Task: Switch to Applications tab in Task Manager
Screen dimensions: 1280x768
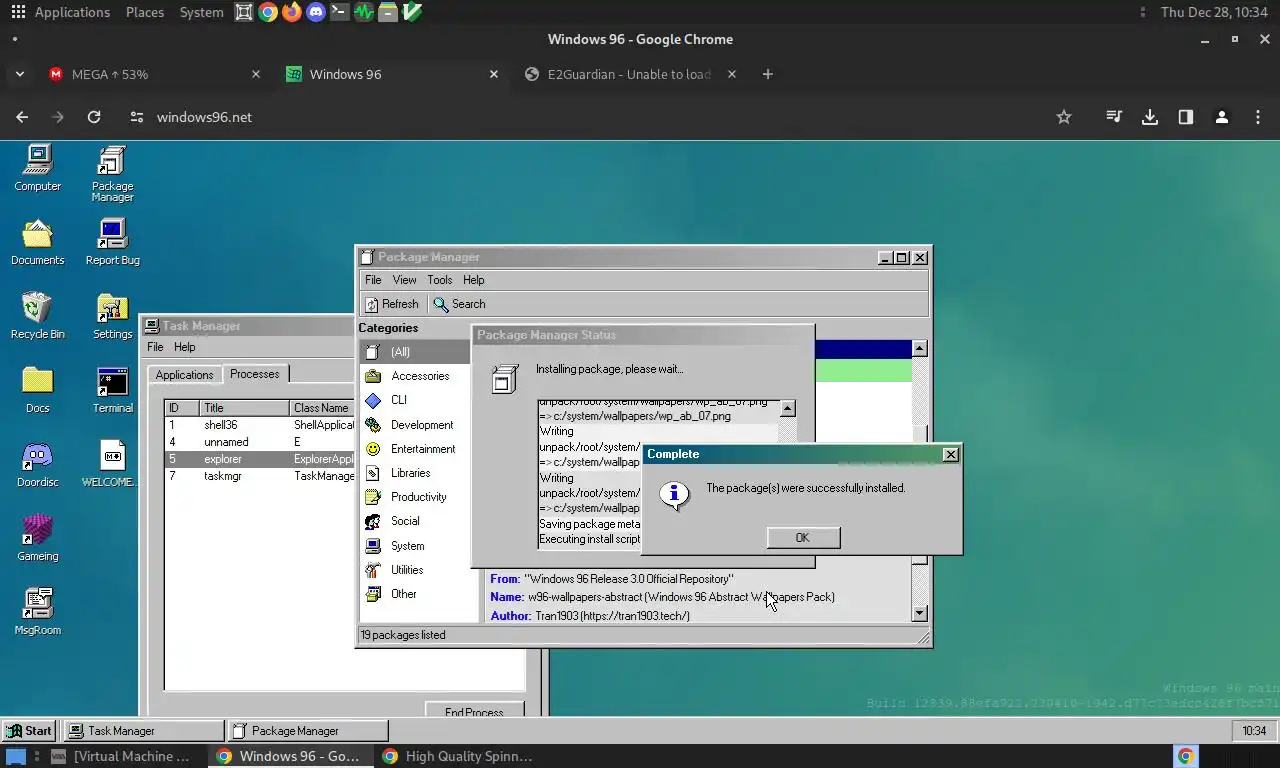Action: click(x=184, y=374)
